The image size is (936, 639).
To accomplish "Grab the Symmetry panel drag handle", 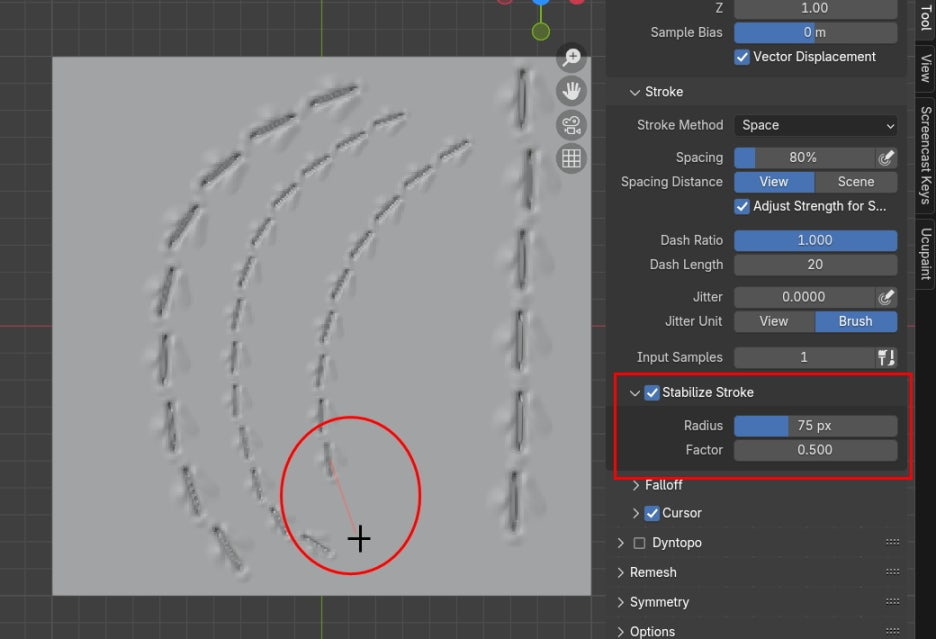I will (x=892, y=602).
